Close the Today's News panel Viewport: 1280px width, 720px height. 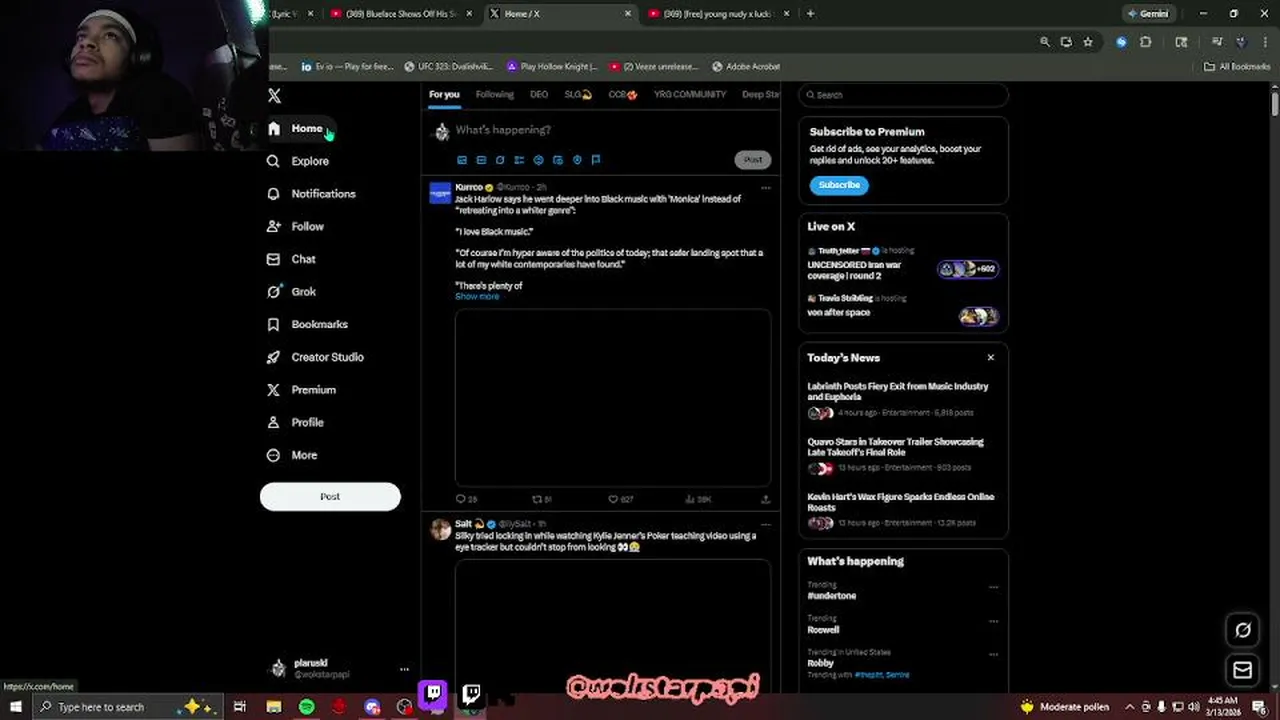click(x=991, y=358)
